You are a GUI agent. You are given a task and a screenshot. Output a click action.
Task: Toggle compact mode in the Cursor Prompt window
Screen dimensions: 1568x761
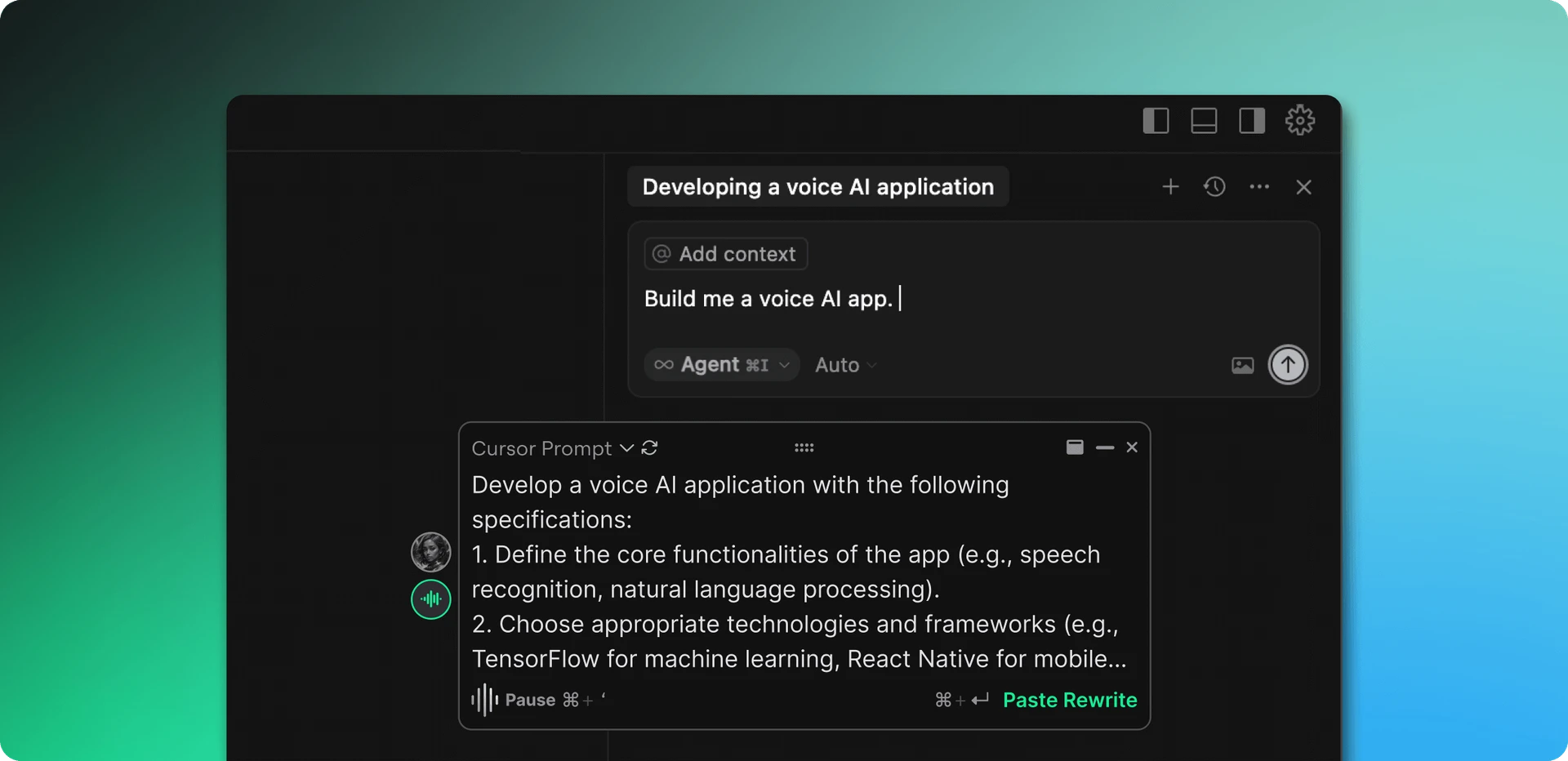pyautogui.click(x=1075, y=447)
